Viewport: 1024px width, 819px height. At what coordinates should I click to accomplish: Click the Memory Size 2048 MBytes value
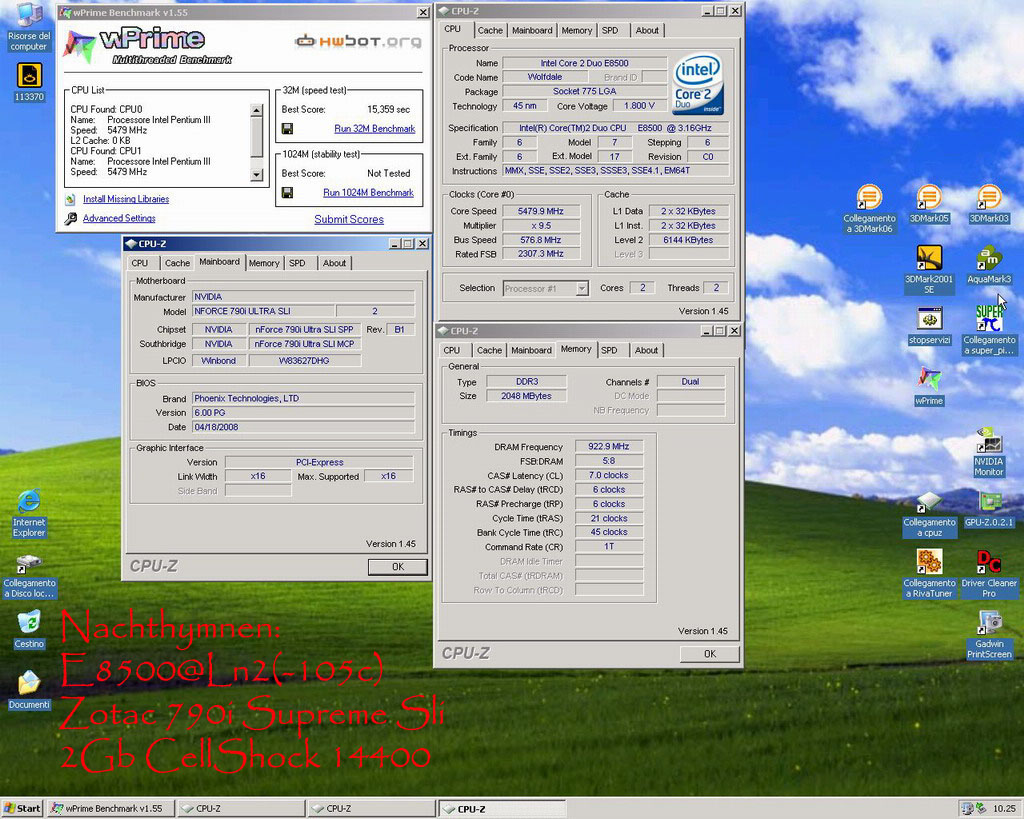[x=526, y=396]
